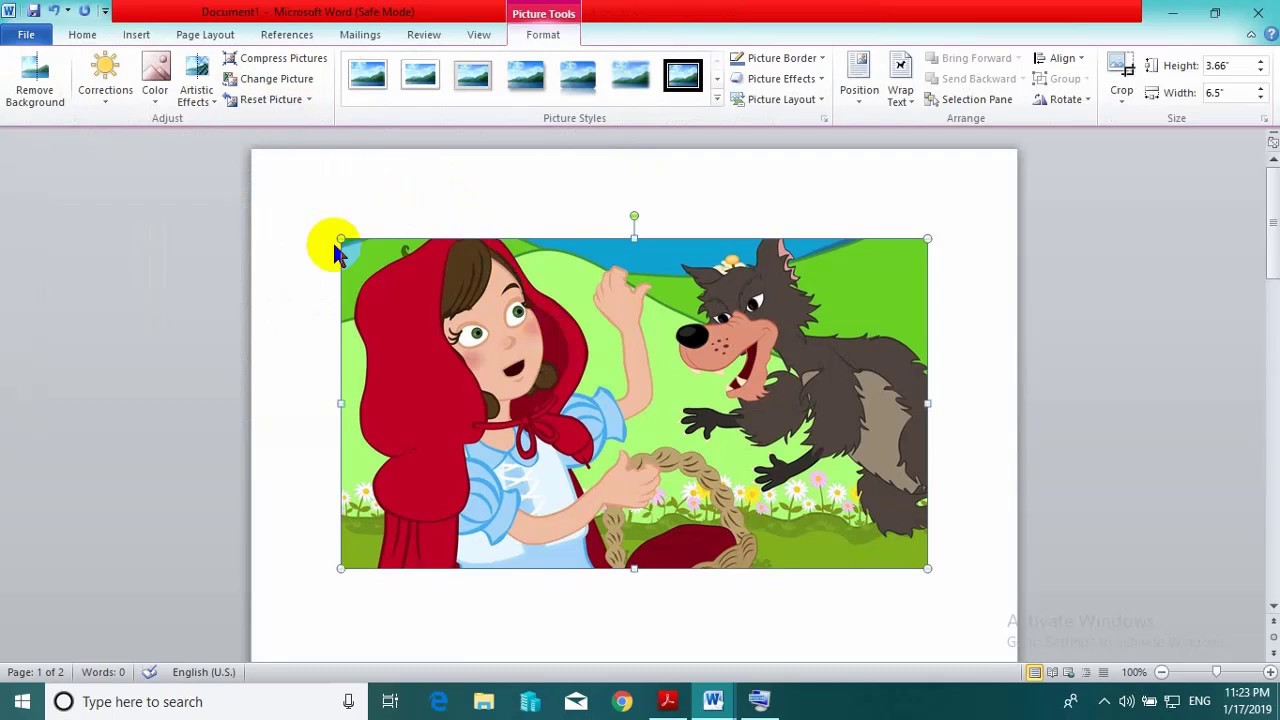Switch to Web Layout view
Screen dimensions: 1280x720
pyautogui.click(x=1069, y=672)
